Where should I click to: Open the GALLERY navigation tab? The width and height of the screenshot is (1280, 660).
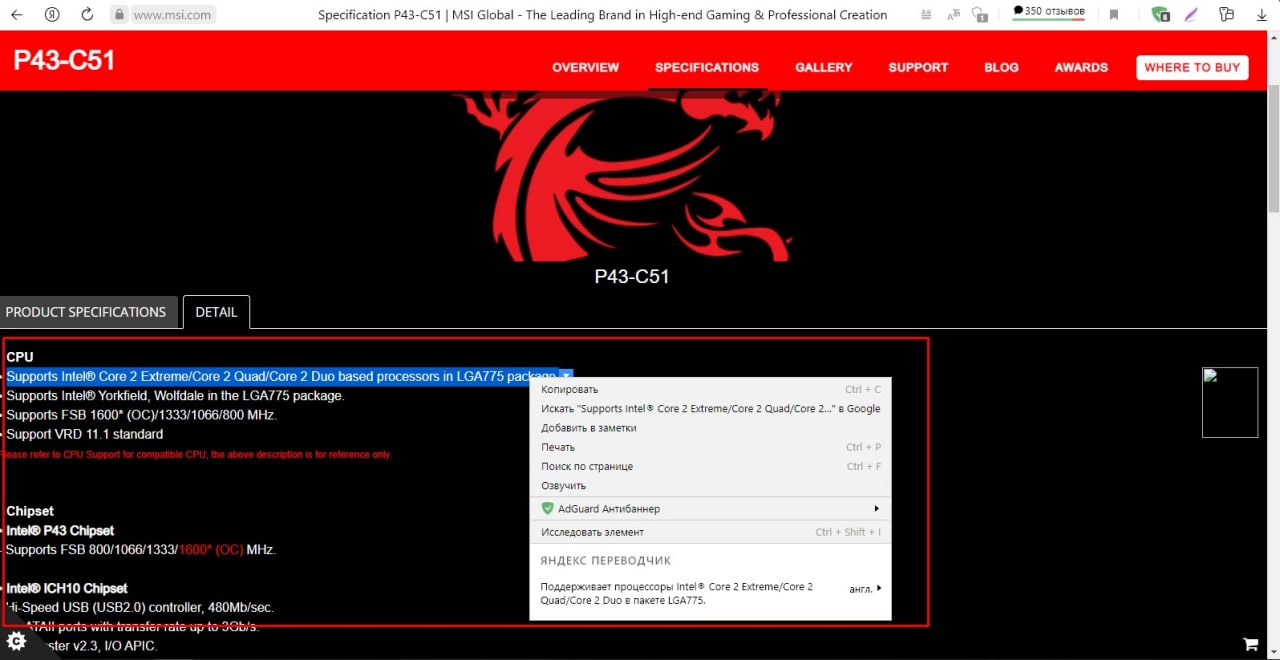824,67
